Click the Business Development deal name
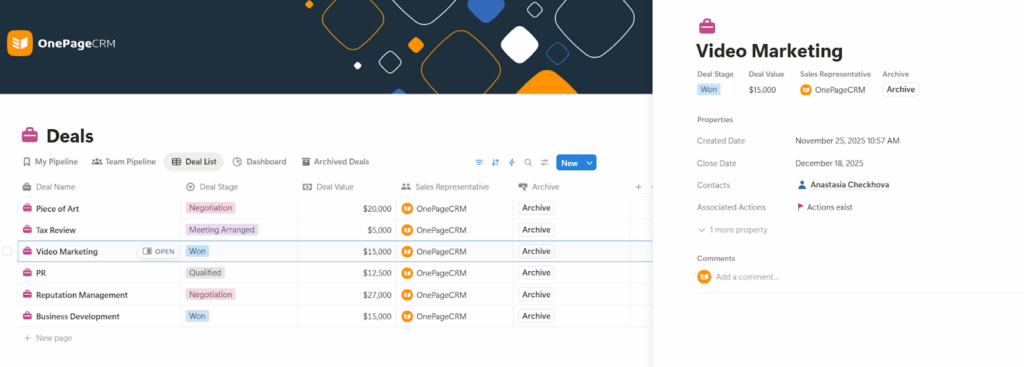 click(x=78, y=317)
